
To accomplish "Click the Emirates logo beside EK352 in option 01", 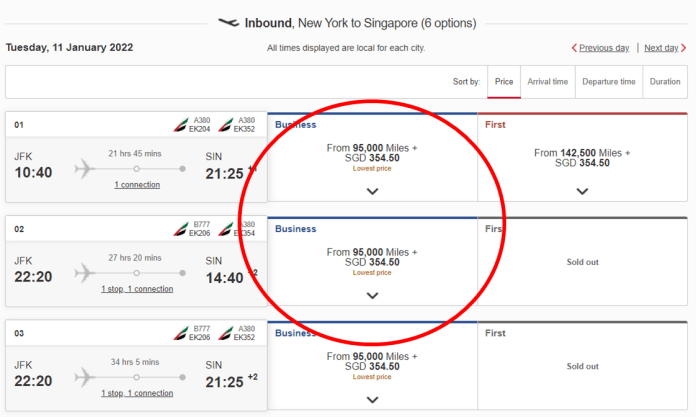I will click(x=225, y=125).
